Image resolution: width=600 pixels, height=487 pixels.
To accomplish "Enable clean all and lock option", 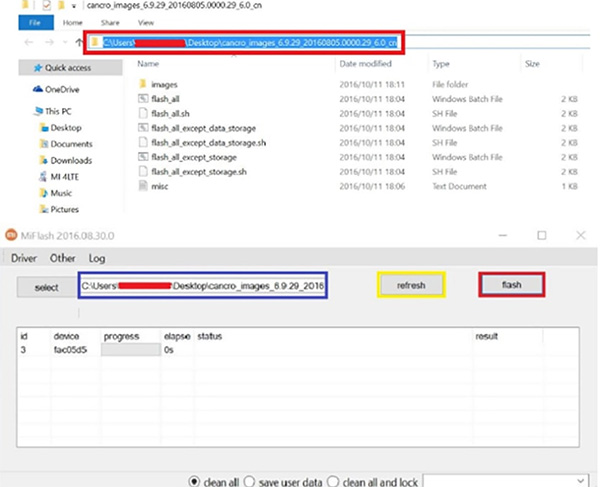I will [335, 481].
